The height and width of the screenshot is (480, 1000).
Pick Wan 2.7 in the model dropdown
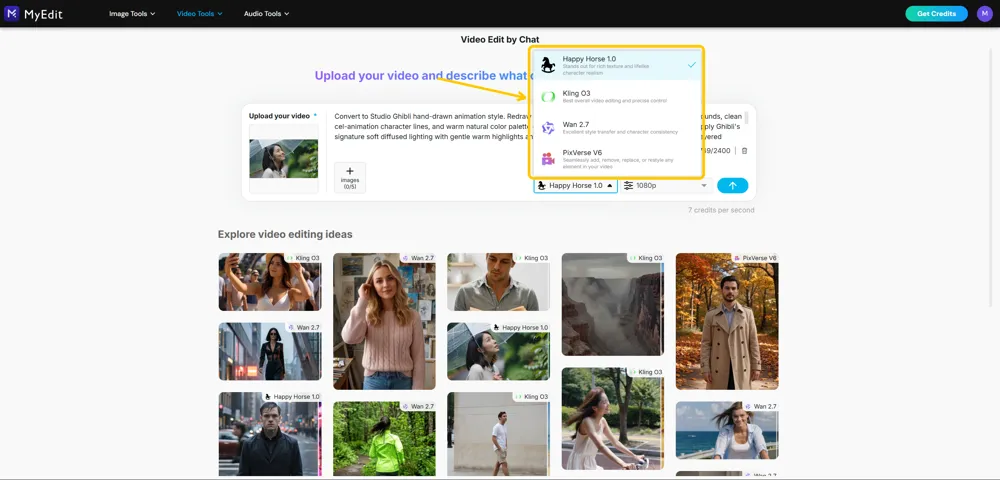click(616, 127)
